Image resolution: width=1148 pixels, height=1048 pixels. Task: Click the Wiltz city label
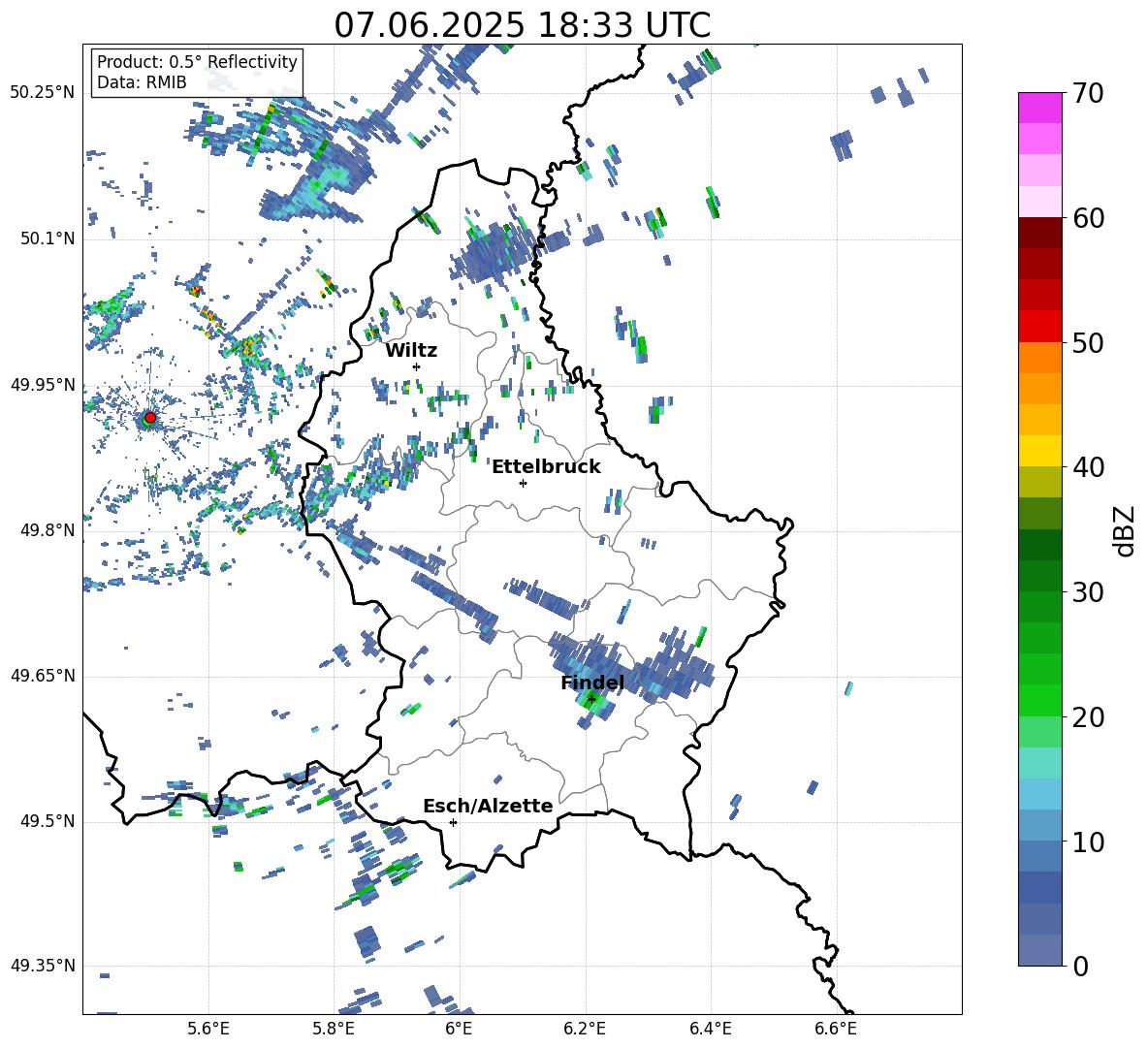[411, 350]
